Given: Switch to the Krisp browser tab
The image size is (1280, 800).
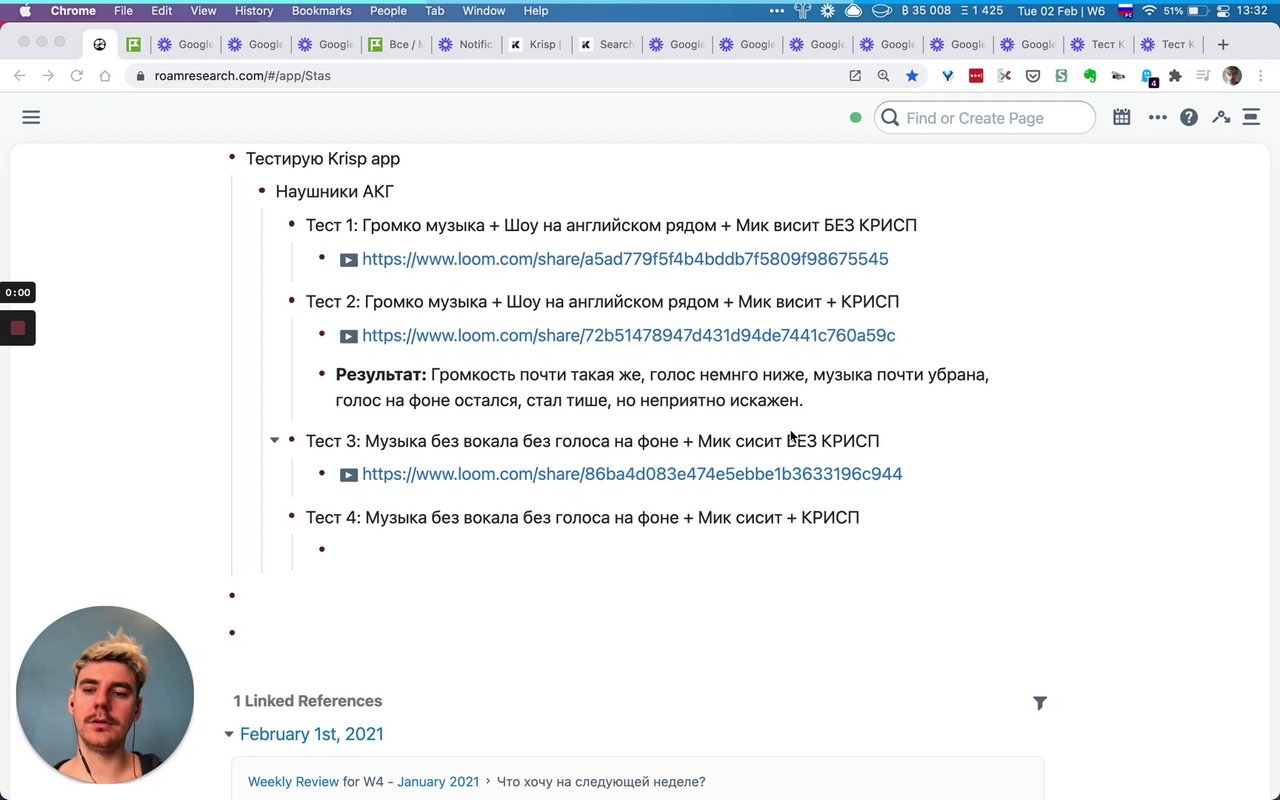Looking at the screenshot, I should pyautogui.click(x=535, y=44).
